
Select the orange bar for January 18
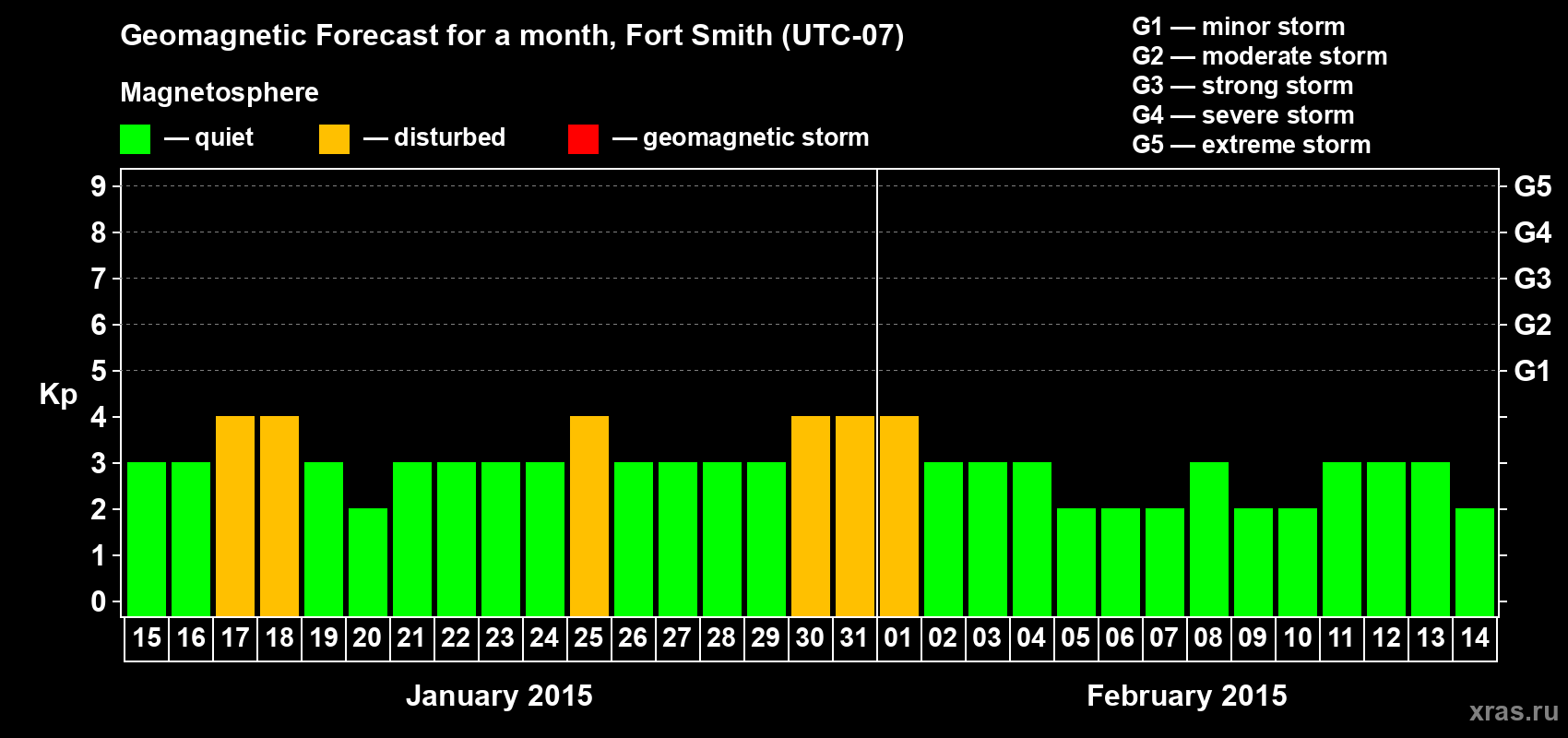pyautogui.click(x=279, y=516)
